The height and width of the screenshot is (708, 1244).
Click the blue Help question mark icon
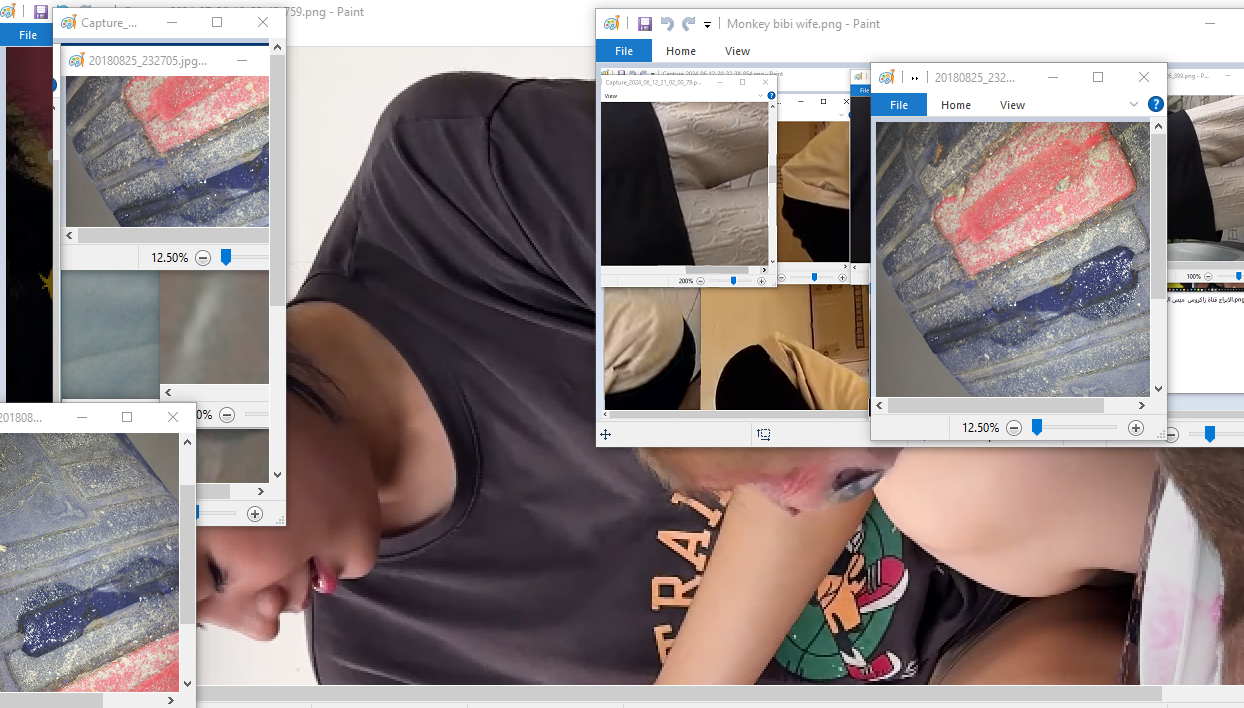pyautogui.click(x=1155, y=104)
